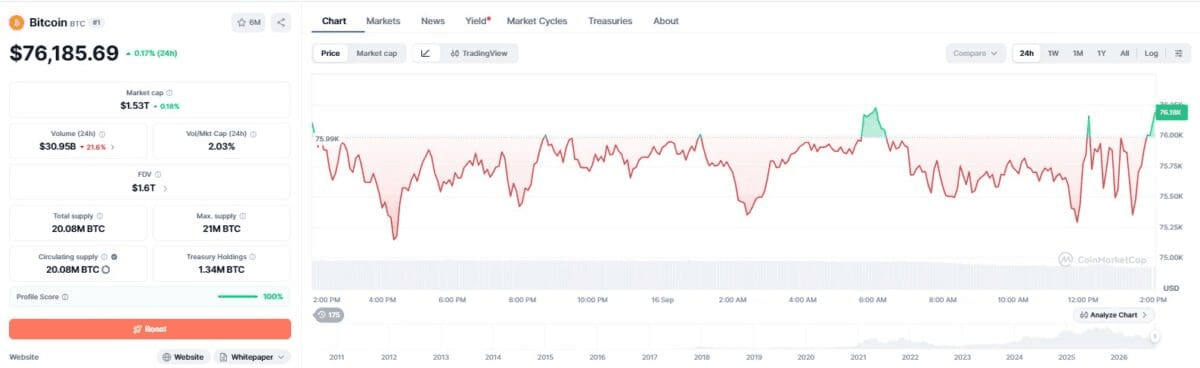Viewport: 1200px width, 368px height.
Task: Select Price chart view
Action: [330, 53]
